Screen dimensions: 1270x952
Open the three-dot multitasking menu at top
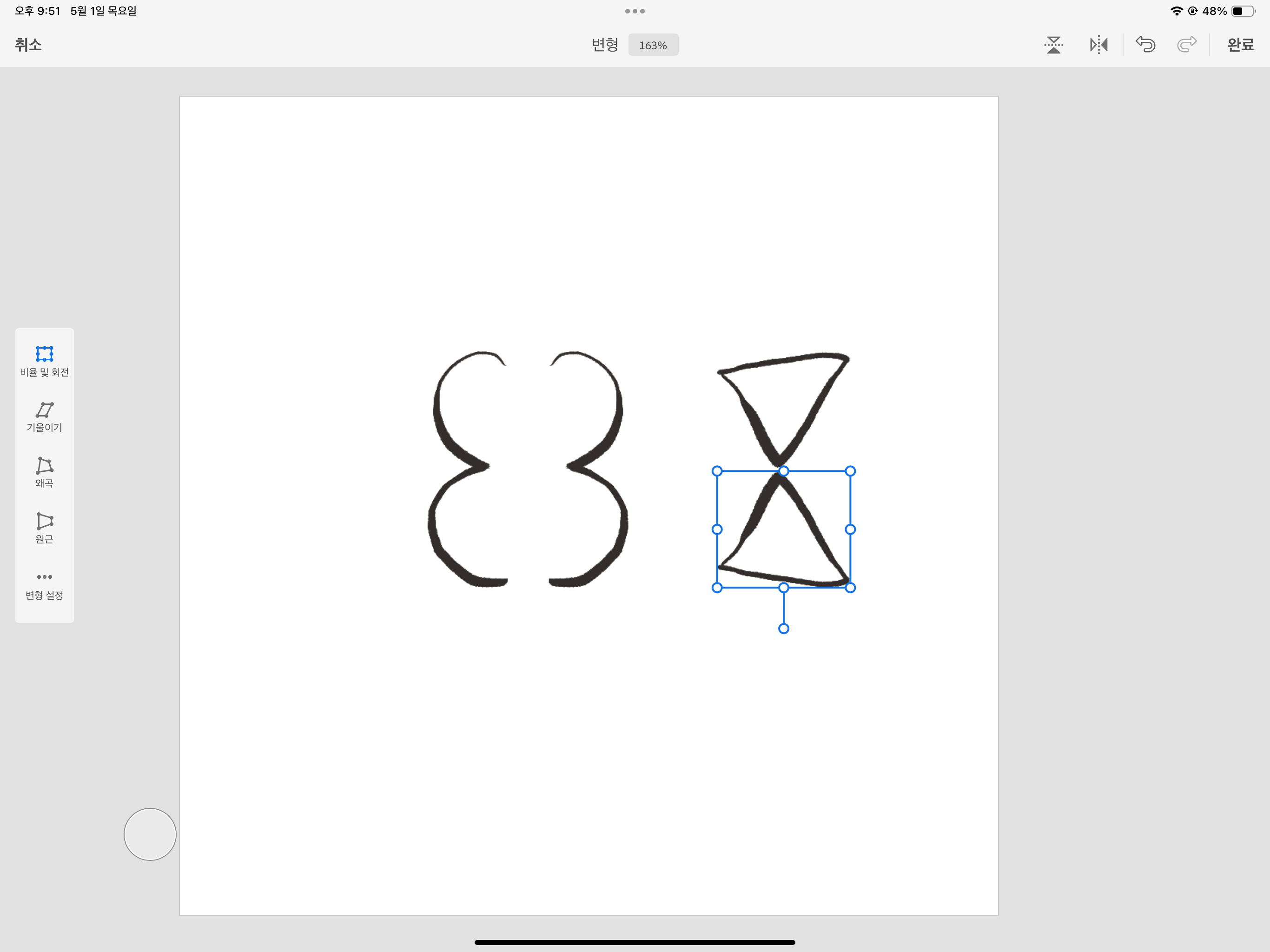(x=635, y=11)
